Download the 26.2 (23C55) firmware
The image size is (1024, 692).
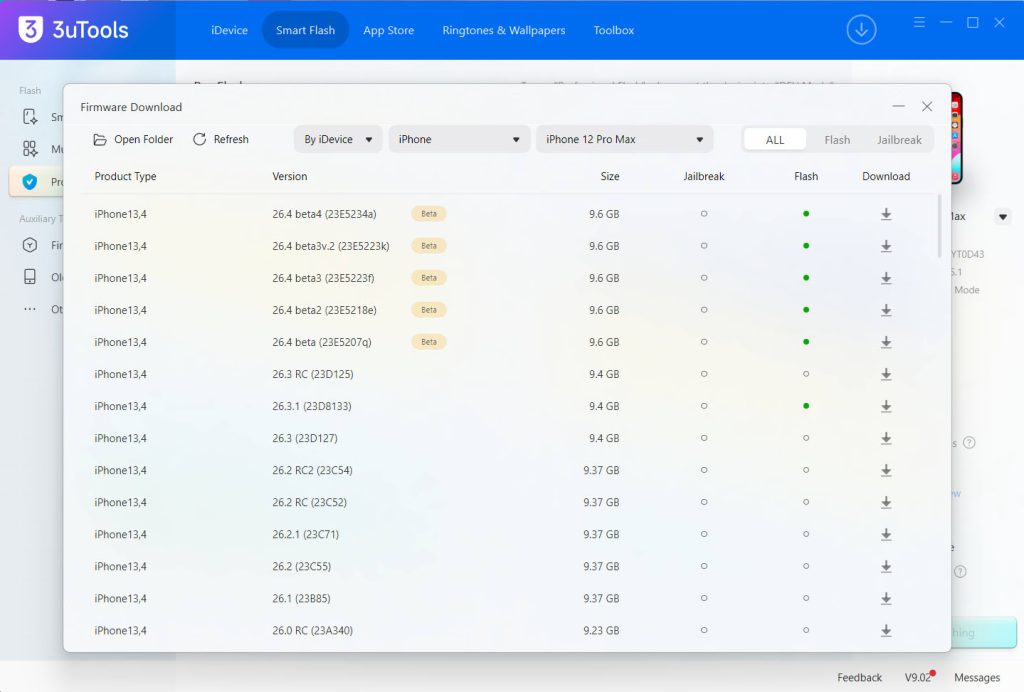(886, 566)
